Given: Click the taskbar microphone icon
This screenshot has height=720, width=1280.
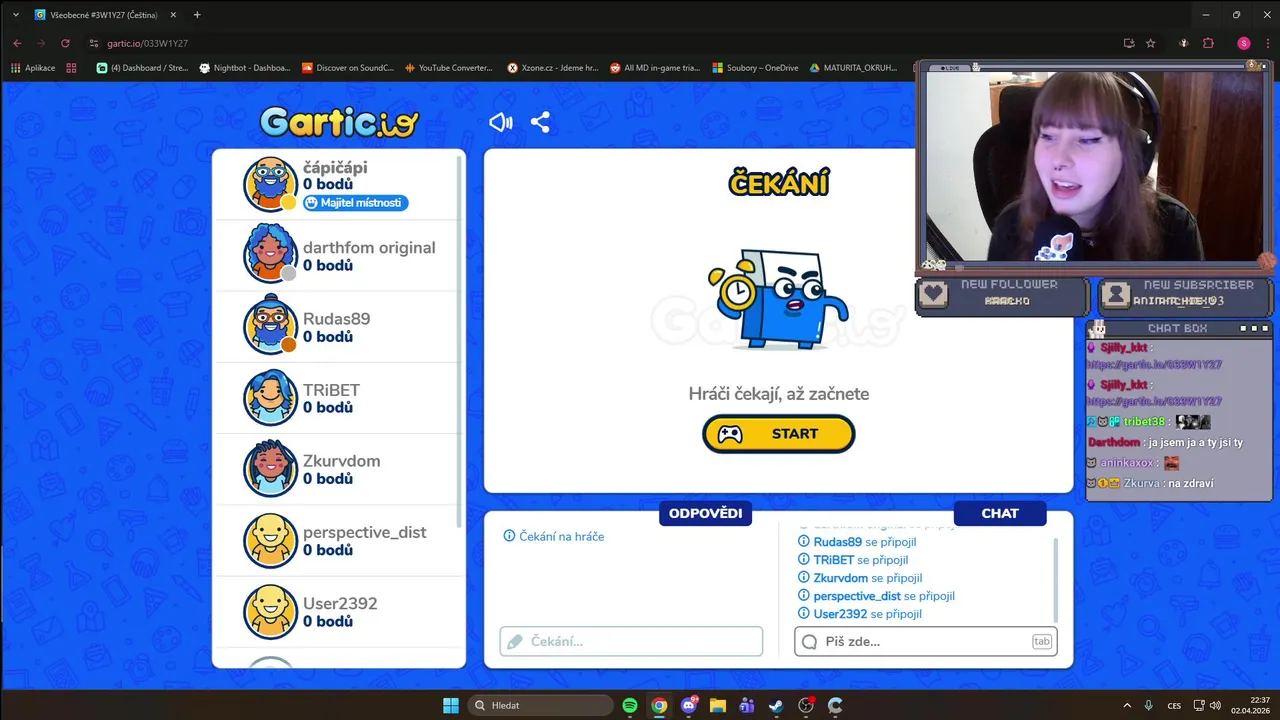Looking at the screenshot, I should (x=1149, y=705).
